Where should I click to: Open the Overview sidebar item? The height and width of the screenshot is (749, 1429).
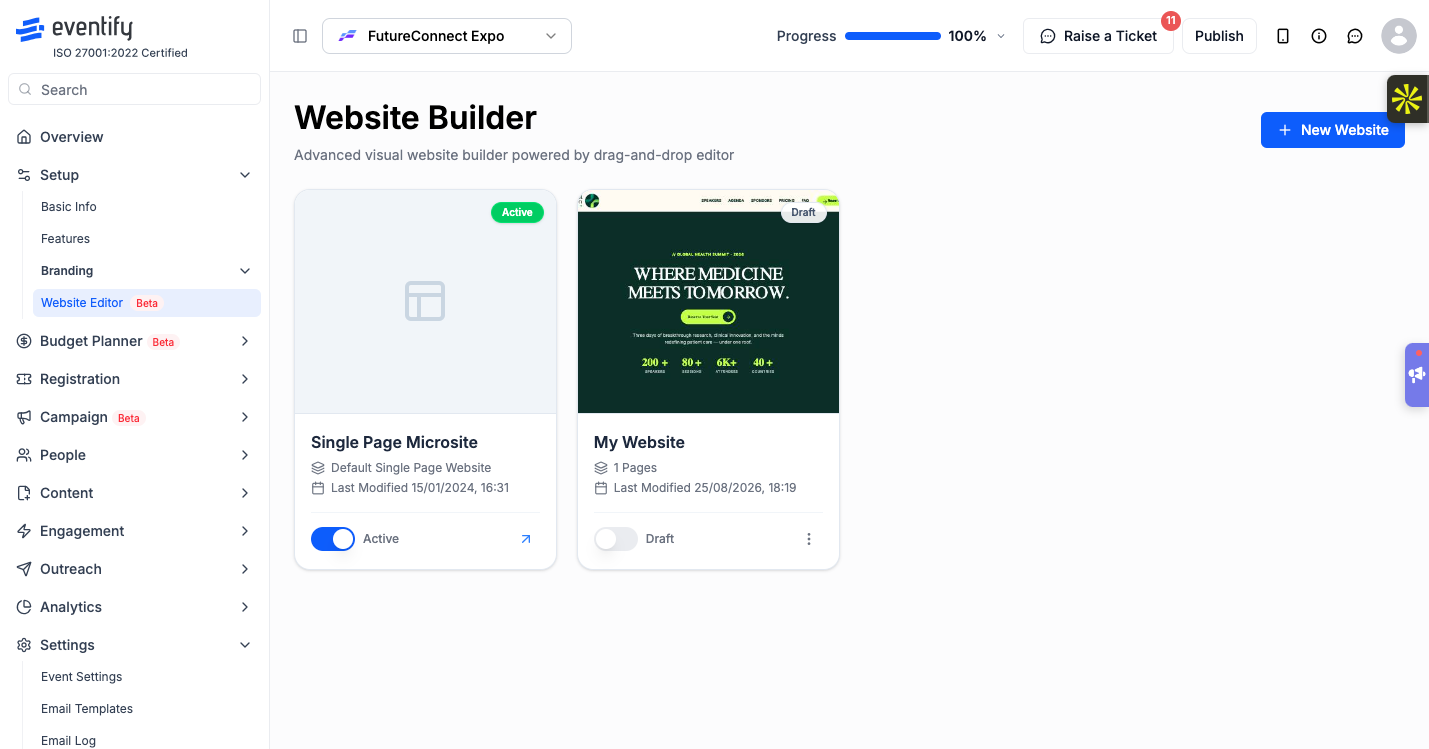[134, 137]
